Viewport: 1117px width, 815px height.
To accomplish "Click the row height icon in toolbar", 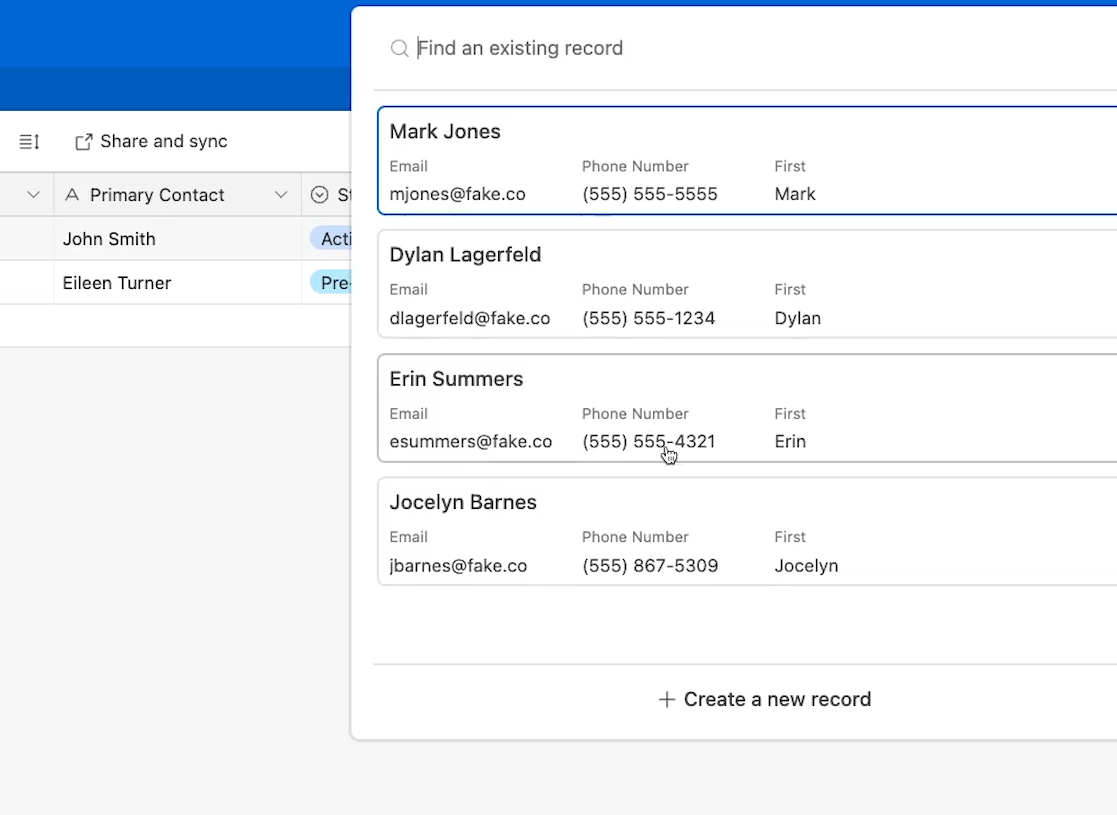I will 29,142.
